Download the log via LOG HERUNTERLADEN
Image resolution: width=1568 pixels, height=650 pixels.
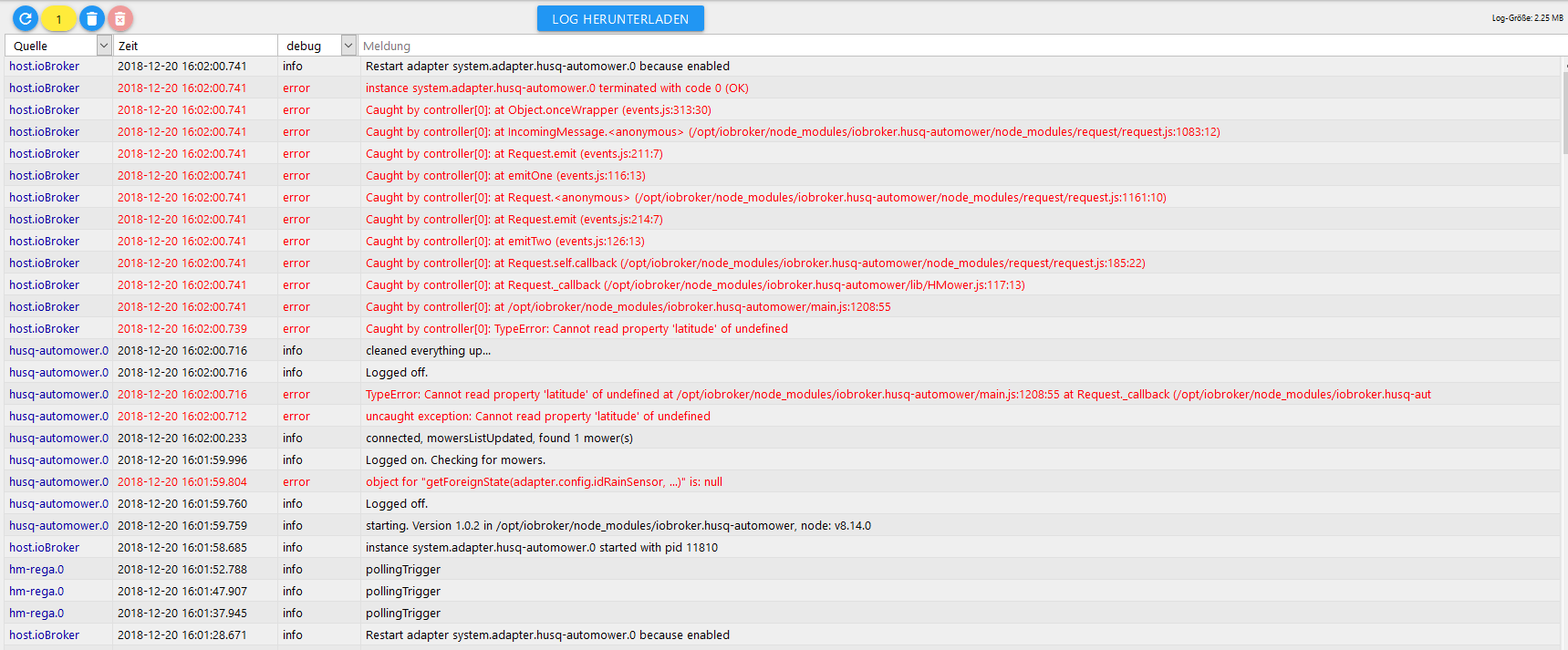(620, 18)
